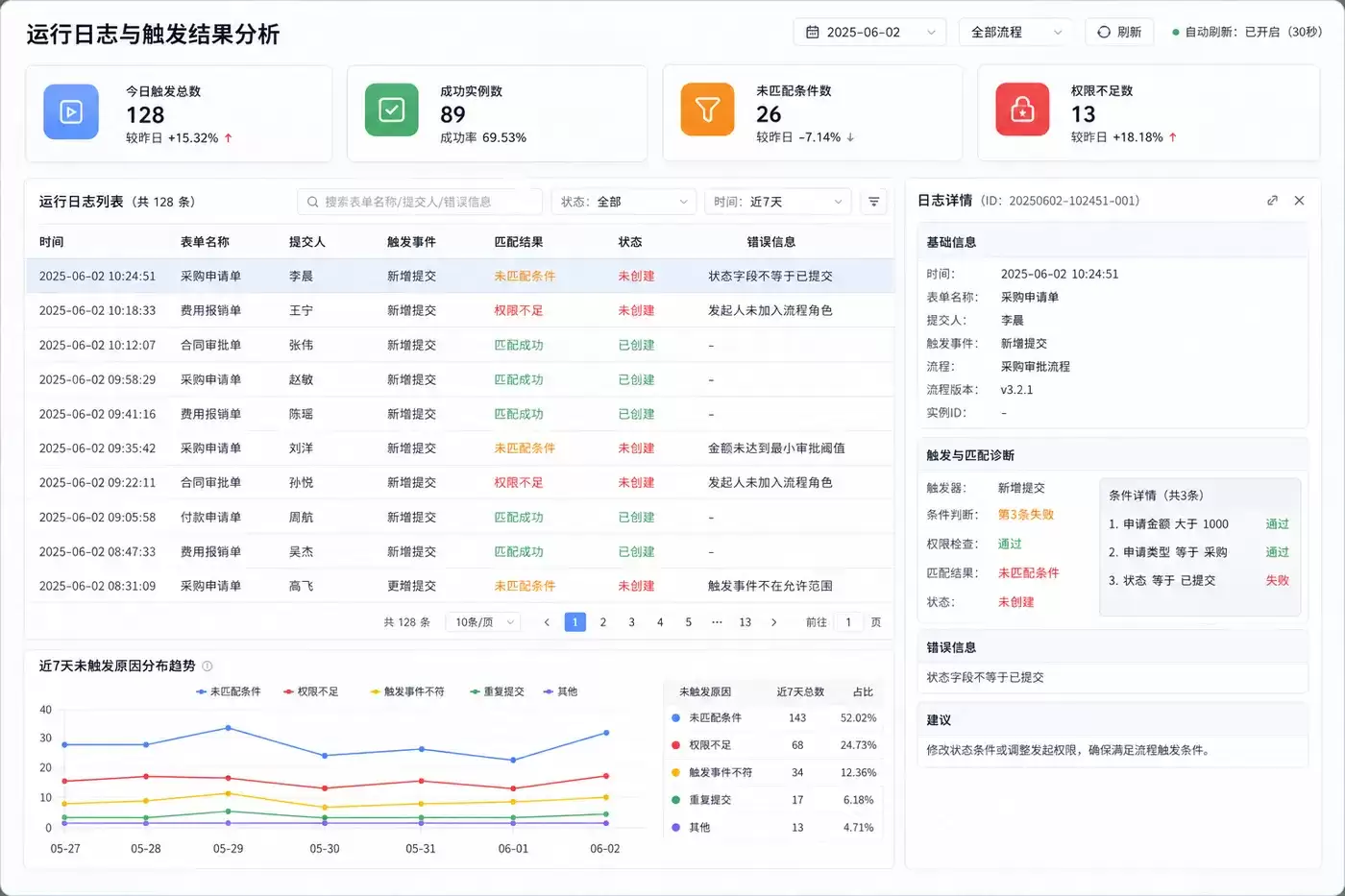Viewport: 1345px width, 896px height.
Task: Go to previous page arrow in pagination
Action: (x=547, y=622)
